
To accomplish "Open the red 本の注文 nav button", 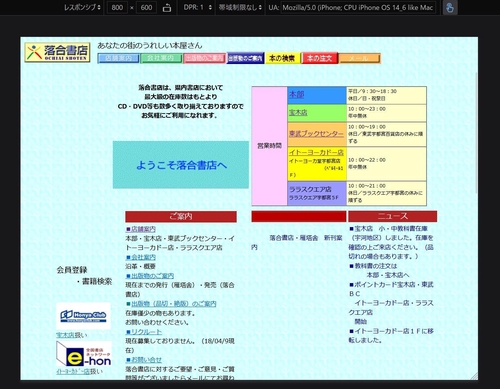I will point(319,58).
